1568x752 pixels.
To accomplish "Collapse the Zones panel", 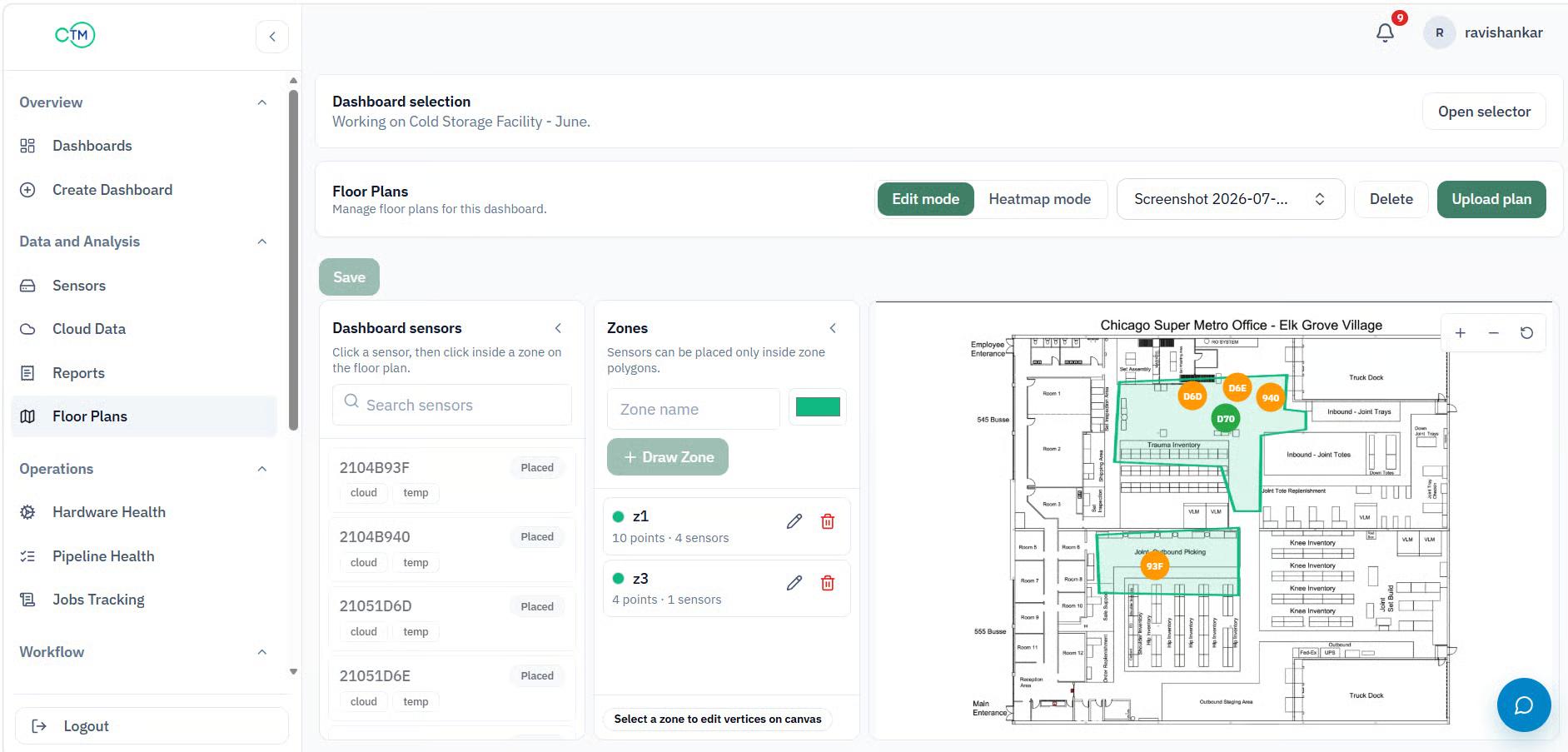I will coord(833,328).
